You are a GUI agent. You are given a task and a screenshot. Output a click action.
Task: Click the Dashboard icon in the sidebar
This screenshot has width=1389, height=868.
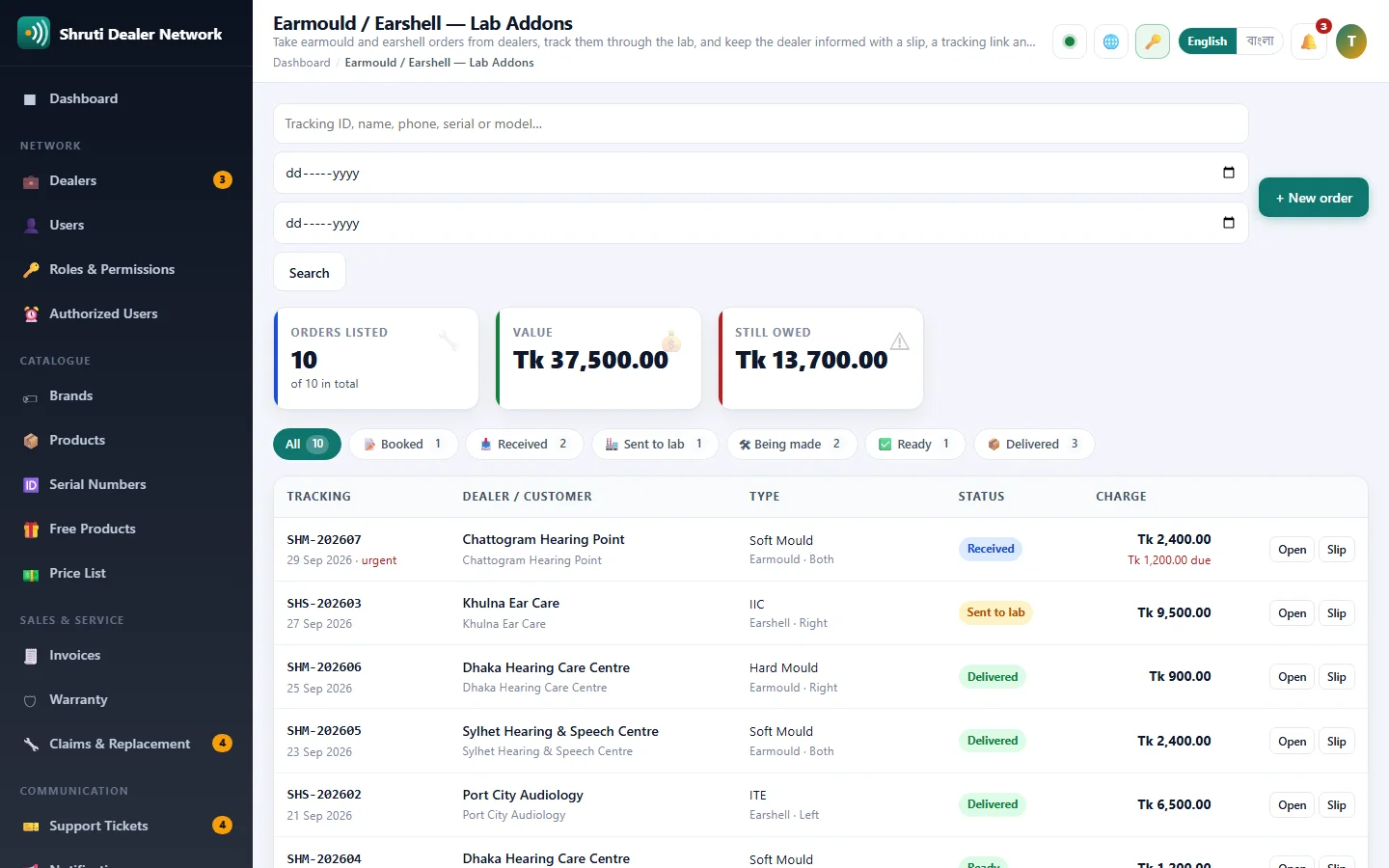(x=30, y=99)
